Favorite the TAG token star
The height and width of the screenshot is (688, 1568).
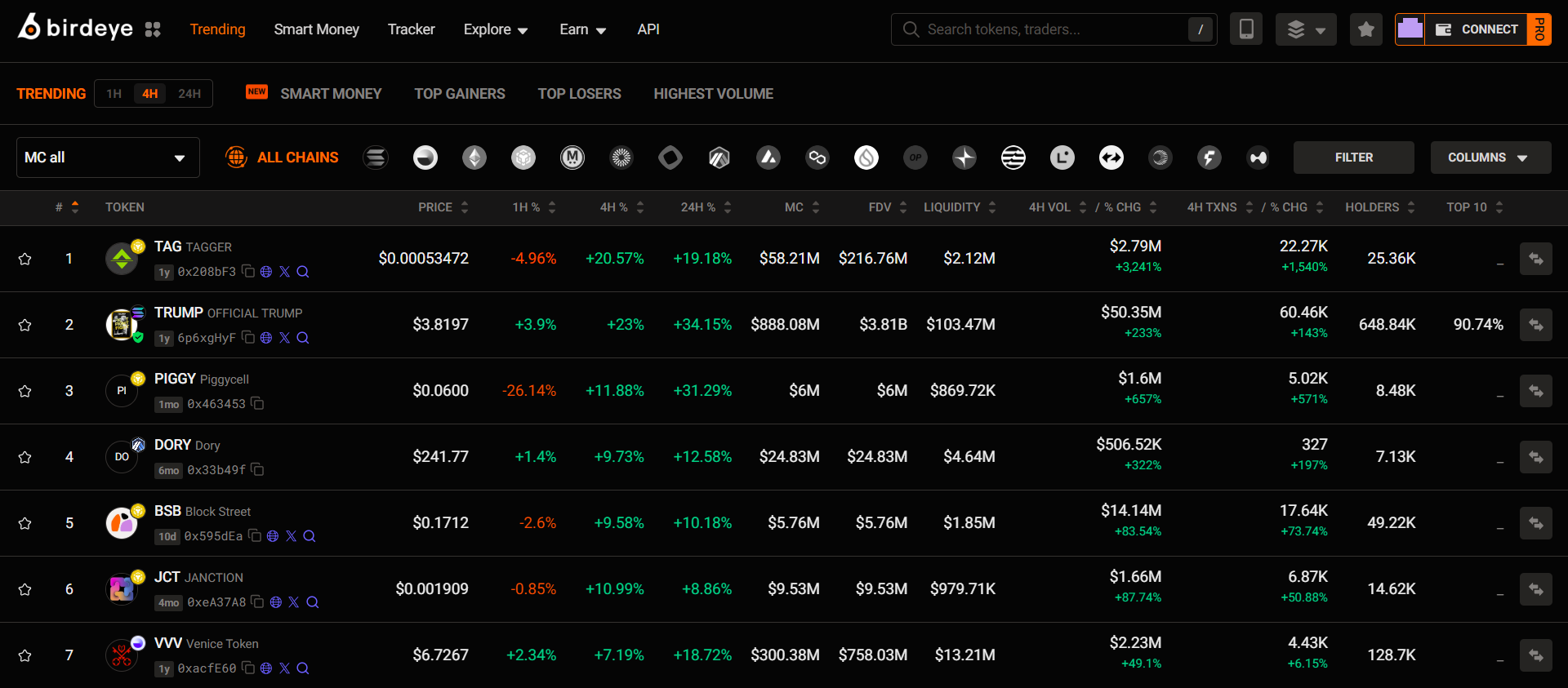[25, 259]
